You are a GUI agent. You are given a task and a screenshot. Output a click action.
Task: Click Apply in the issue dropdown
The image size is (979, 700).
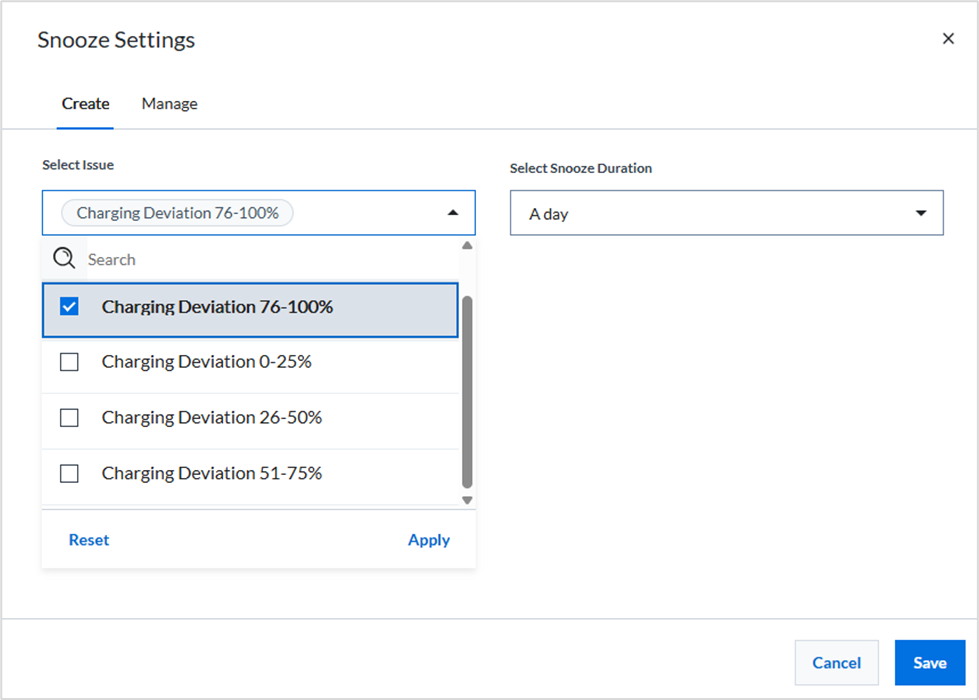click(x=428, y=540)
